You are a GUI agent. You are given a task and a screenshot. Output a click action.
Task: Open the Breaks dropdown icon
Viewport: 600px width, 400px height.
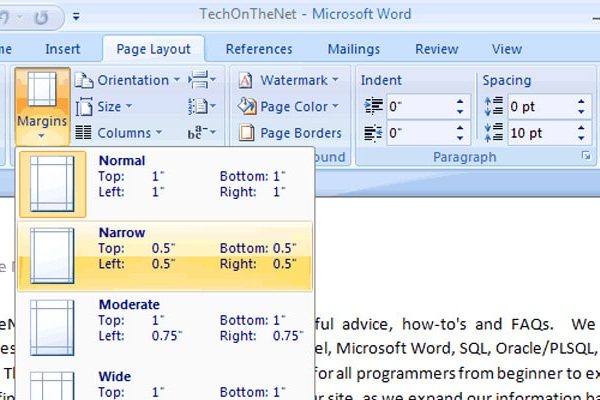click(x=202, y=80)
